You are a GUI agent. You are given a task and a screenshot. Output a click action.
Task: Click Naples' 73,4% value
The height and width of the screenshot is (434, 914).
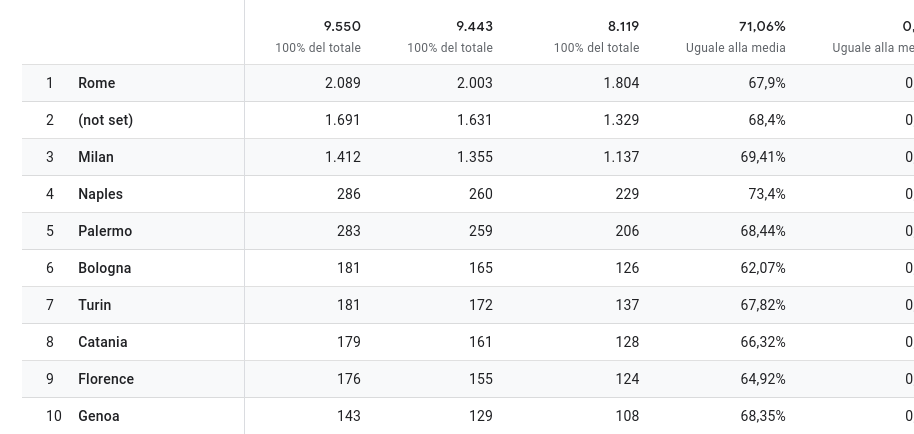coord(767,194)
